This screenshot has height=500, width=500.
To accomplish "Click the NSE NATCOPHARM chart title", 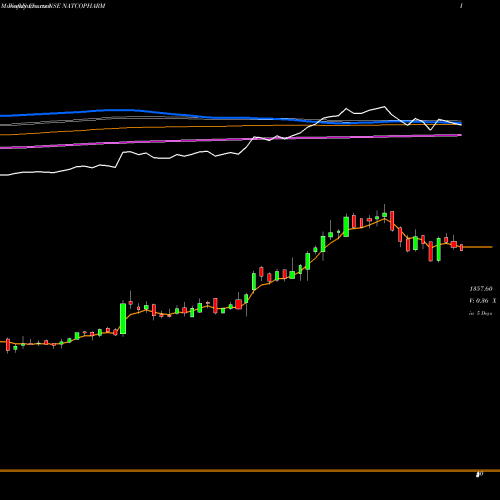I will [77, 6].
